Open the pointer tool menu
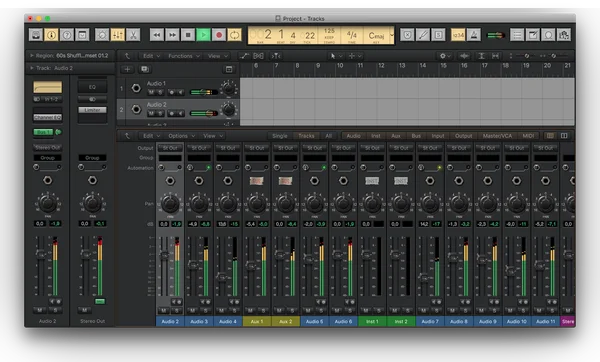The image size is (600, 362). [335, 56]
